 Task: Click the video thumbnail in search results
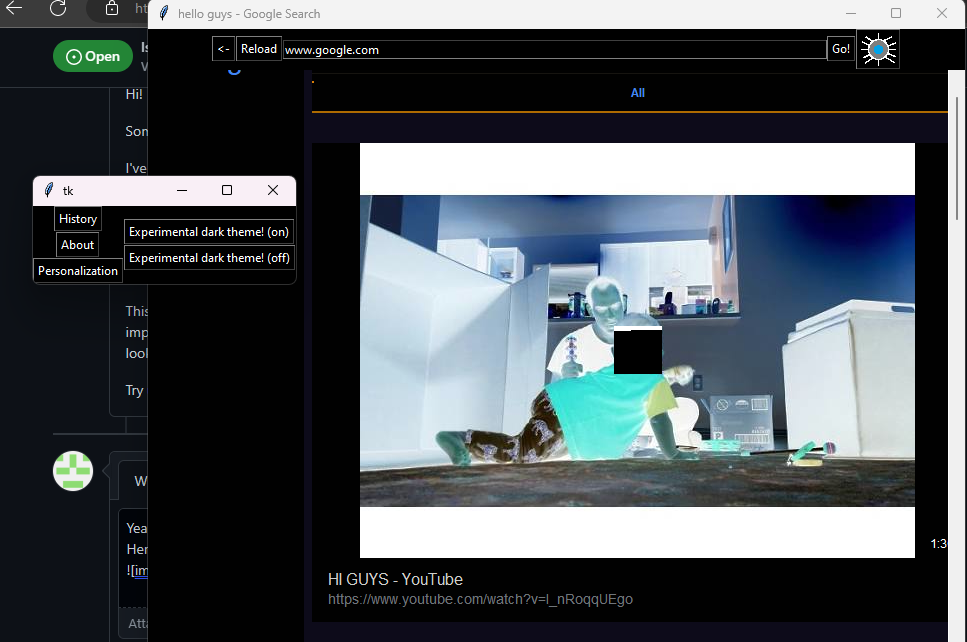pyautogui.click(x=637, y=349)
